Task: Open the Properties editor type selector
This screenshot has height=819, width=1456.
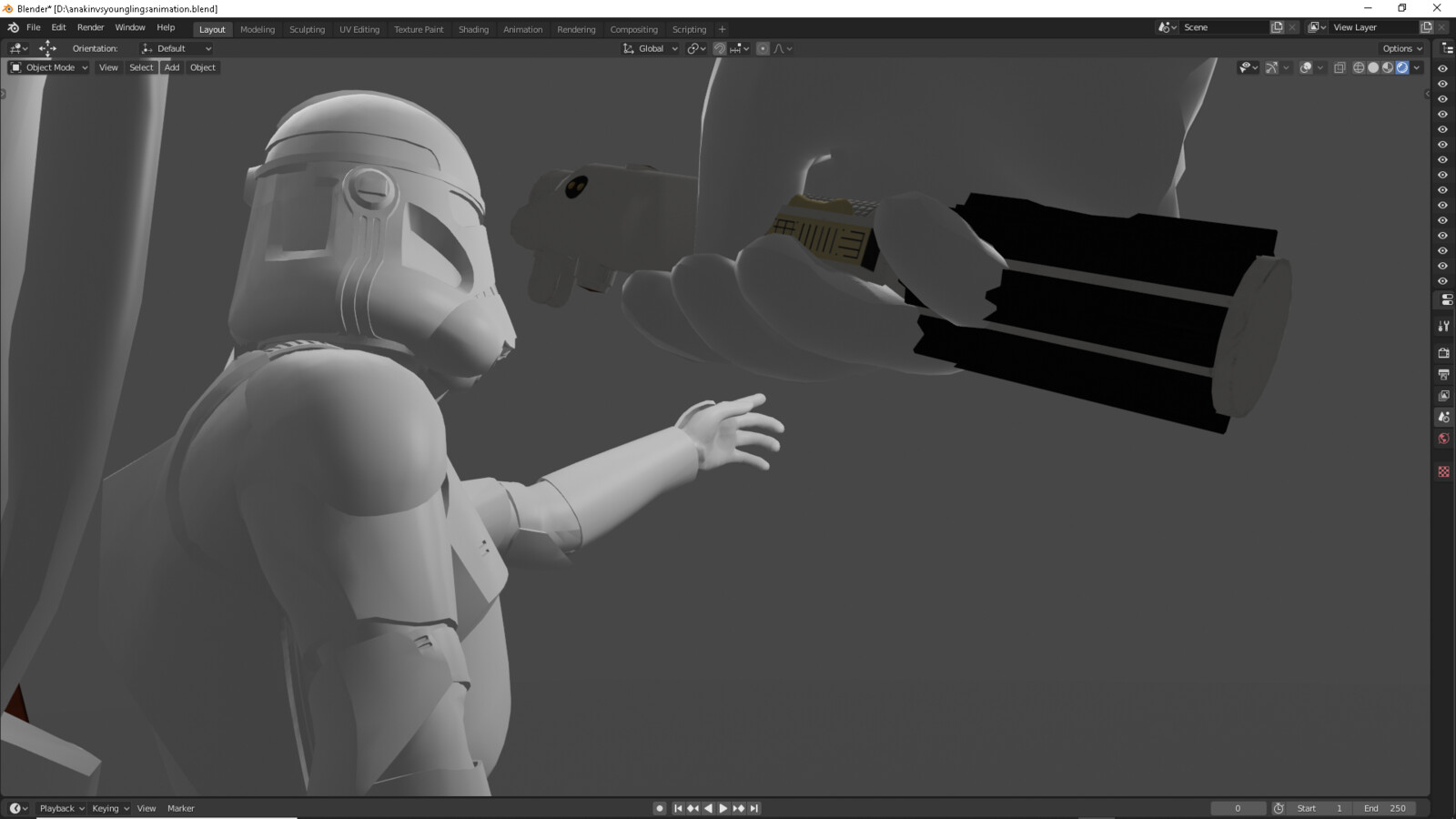Action: click(x=1447, y=299)
